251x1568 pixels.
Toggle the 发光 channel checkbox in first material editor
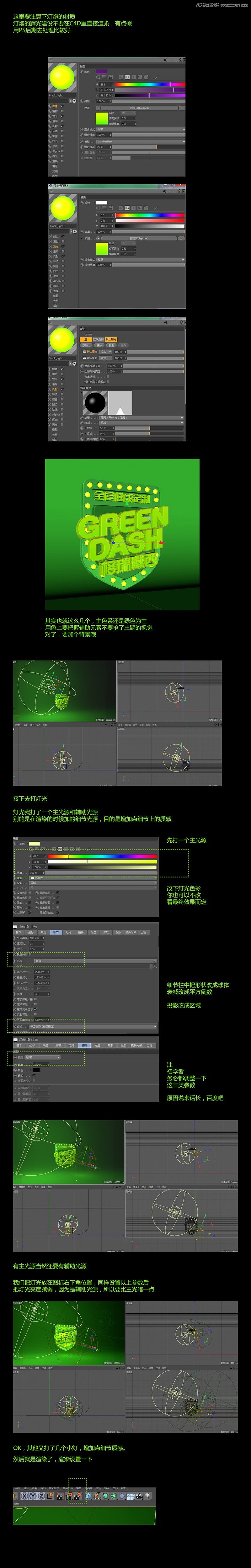(x=63, y=116)
